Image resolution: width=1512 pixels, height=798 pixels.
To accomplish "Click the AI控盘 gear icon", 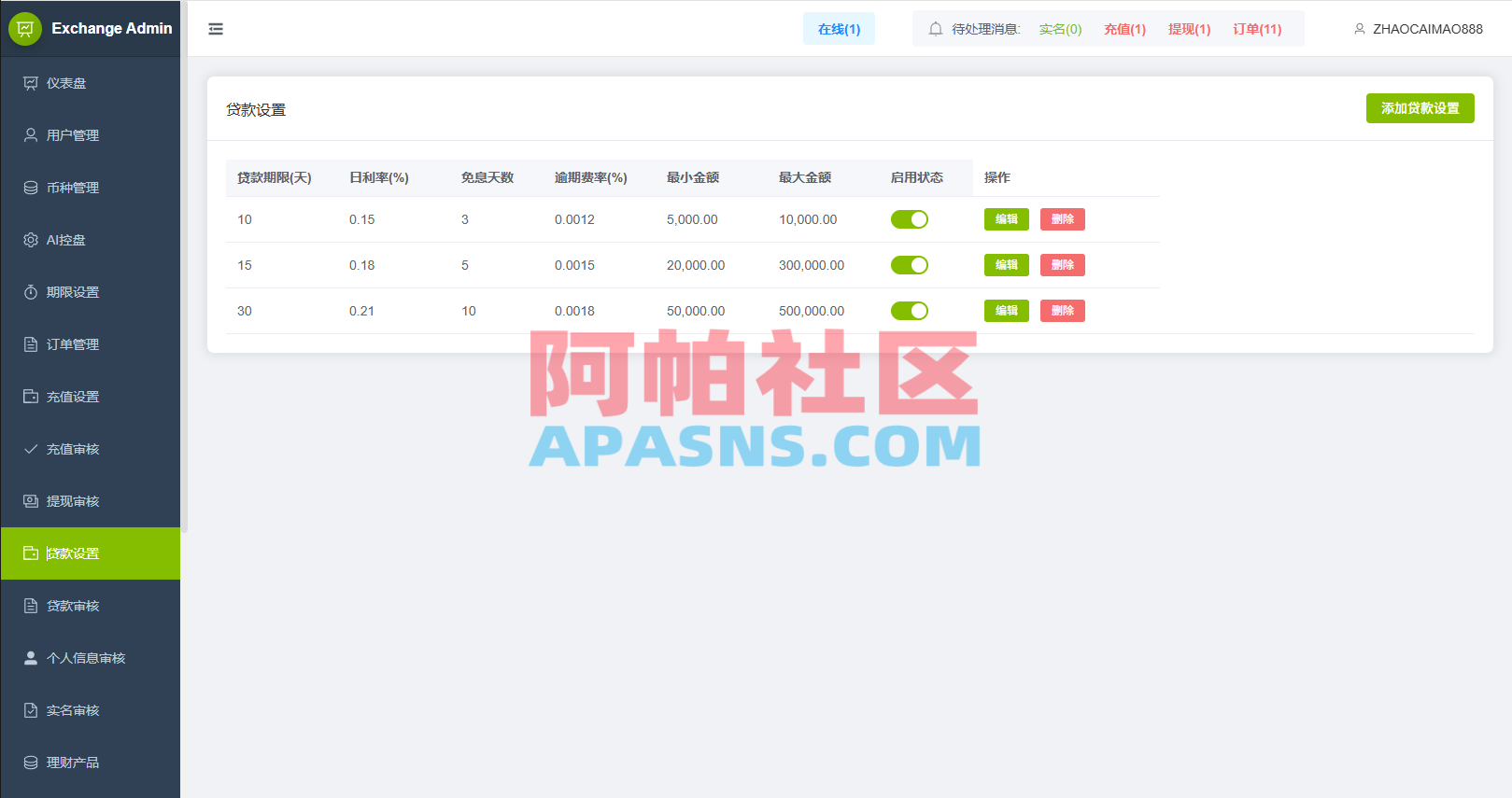I will tap(31, 240).
